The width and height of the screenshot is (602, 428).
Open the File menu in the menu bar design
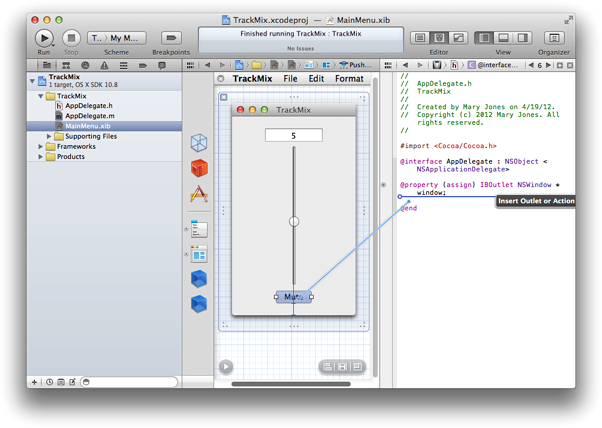point(290,79)
